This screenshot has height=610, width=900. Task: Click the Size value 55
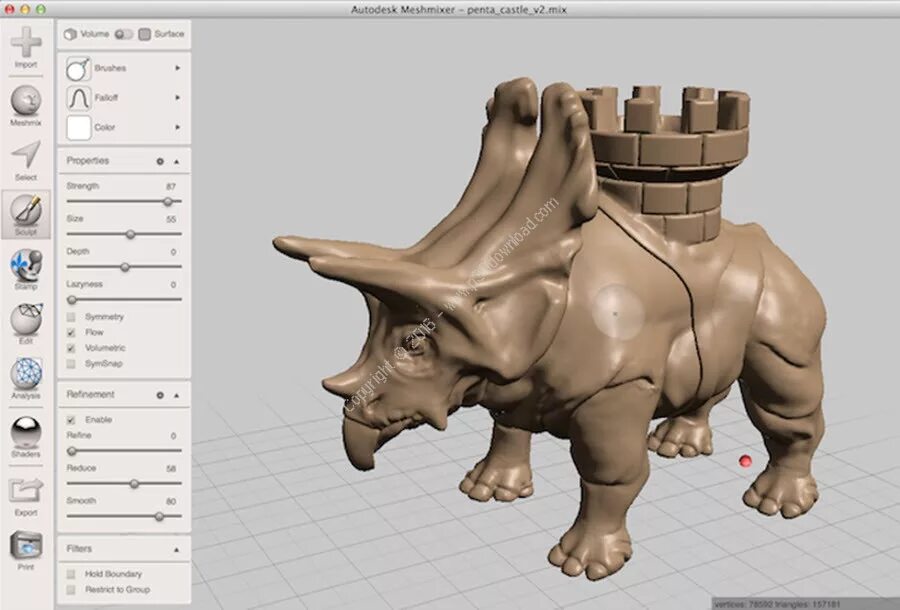(170, 219)
